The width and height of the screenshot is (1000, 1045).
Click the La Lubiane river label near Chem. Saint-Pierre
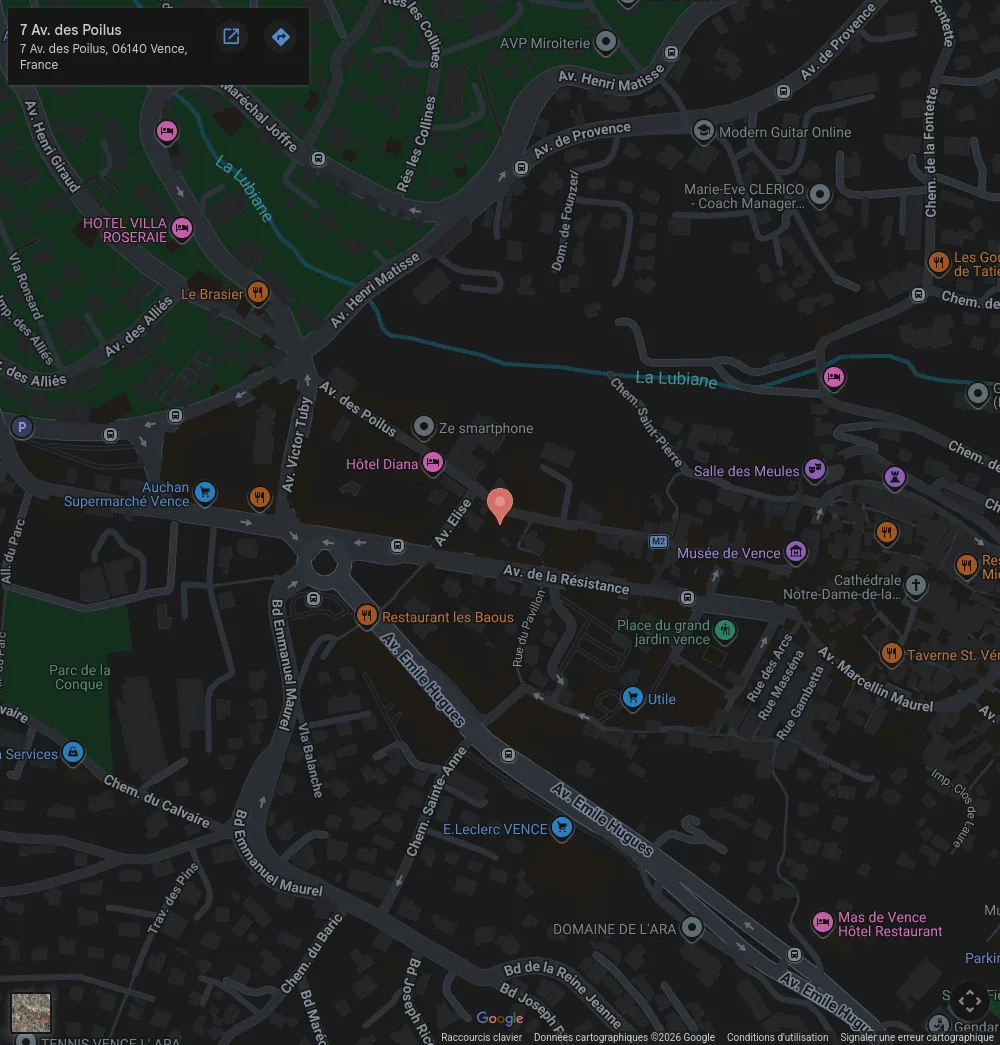[676, 379]
